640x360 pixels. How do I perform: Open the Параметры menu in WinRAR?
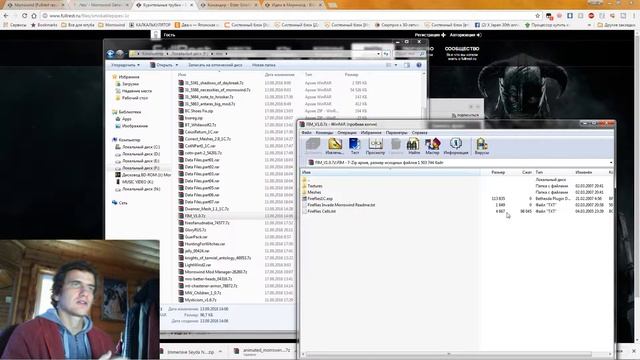396,133
